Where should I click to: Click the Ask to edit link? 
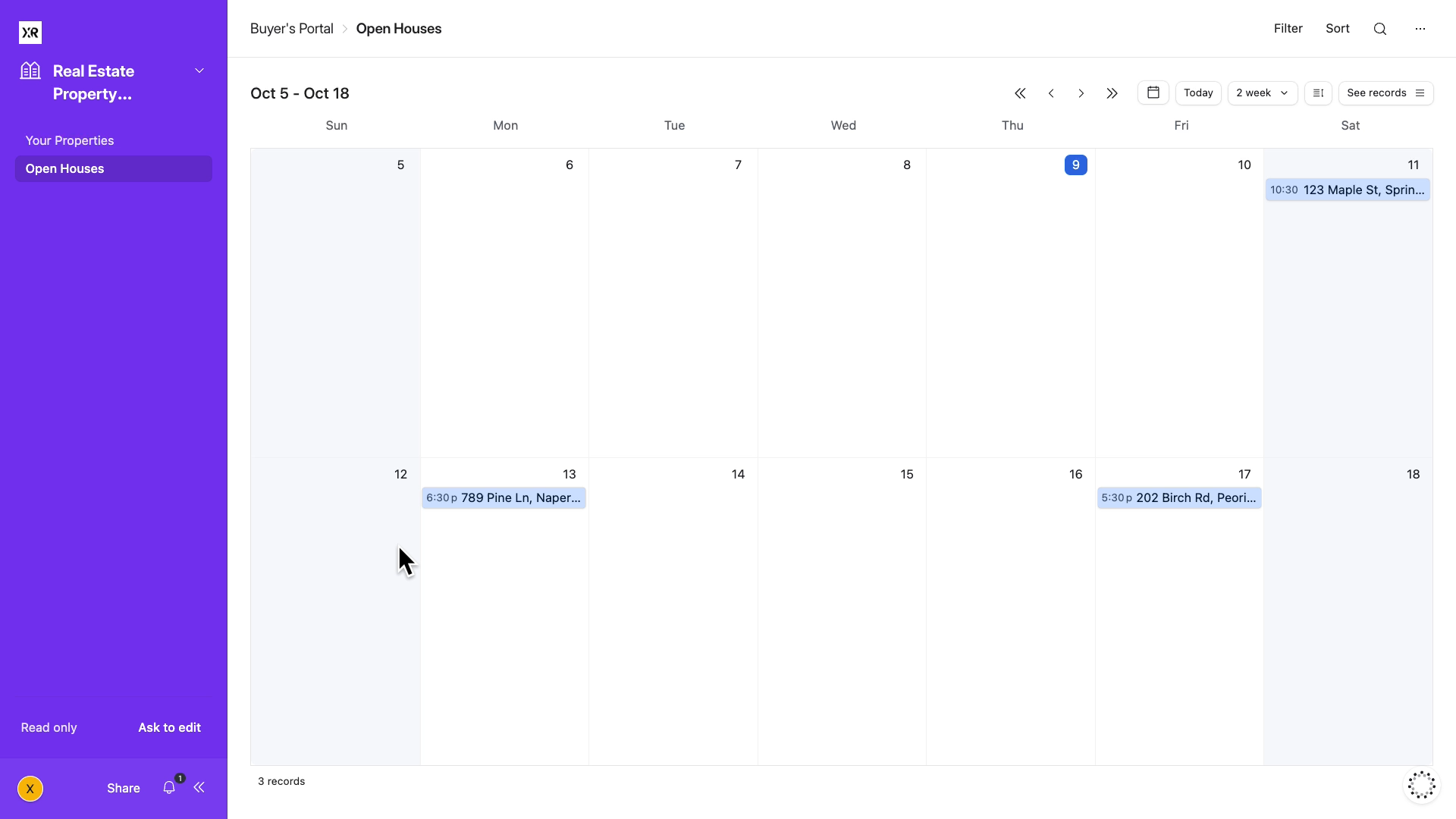pyautogui.click(x=169, y=727)
